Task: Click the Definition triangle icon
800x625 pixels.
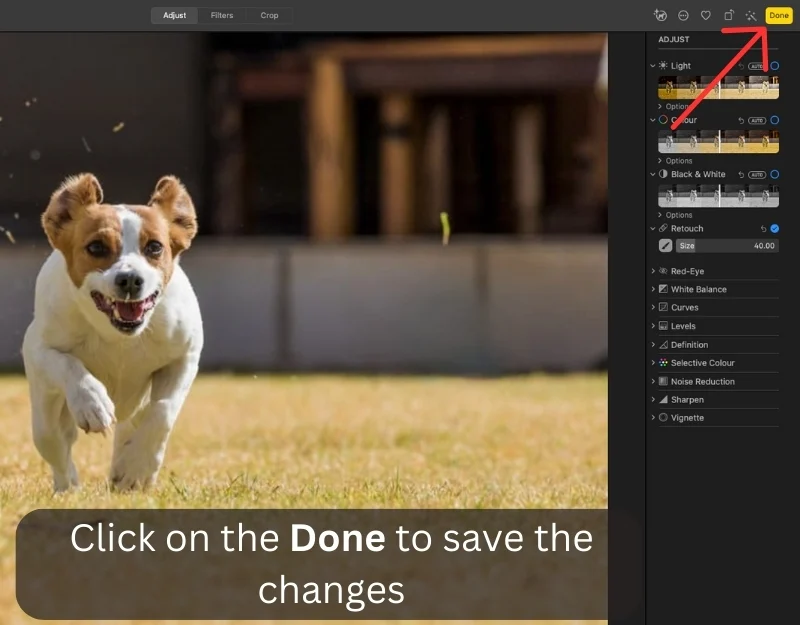Action: click(x=663, y=344)
